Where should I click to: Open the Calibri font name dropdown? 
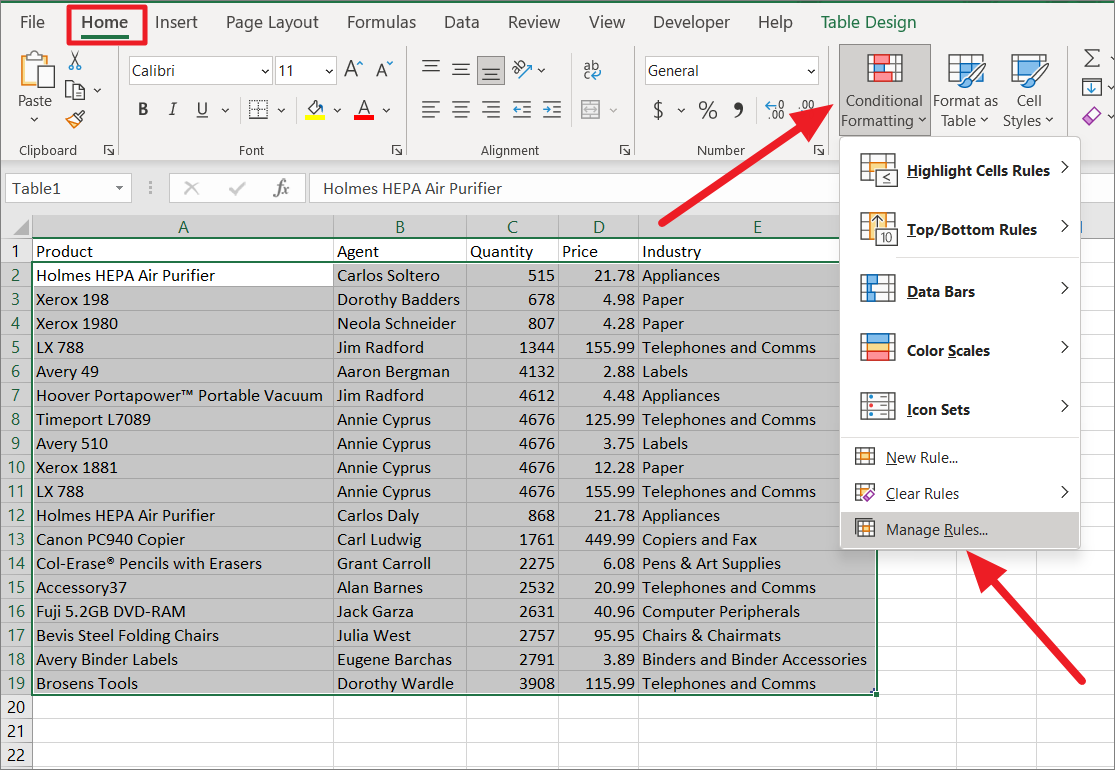(265, 71)
